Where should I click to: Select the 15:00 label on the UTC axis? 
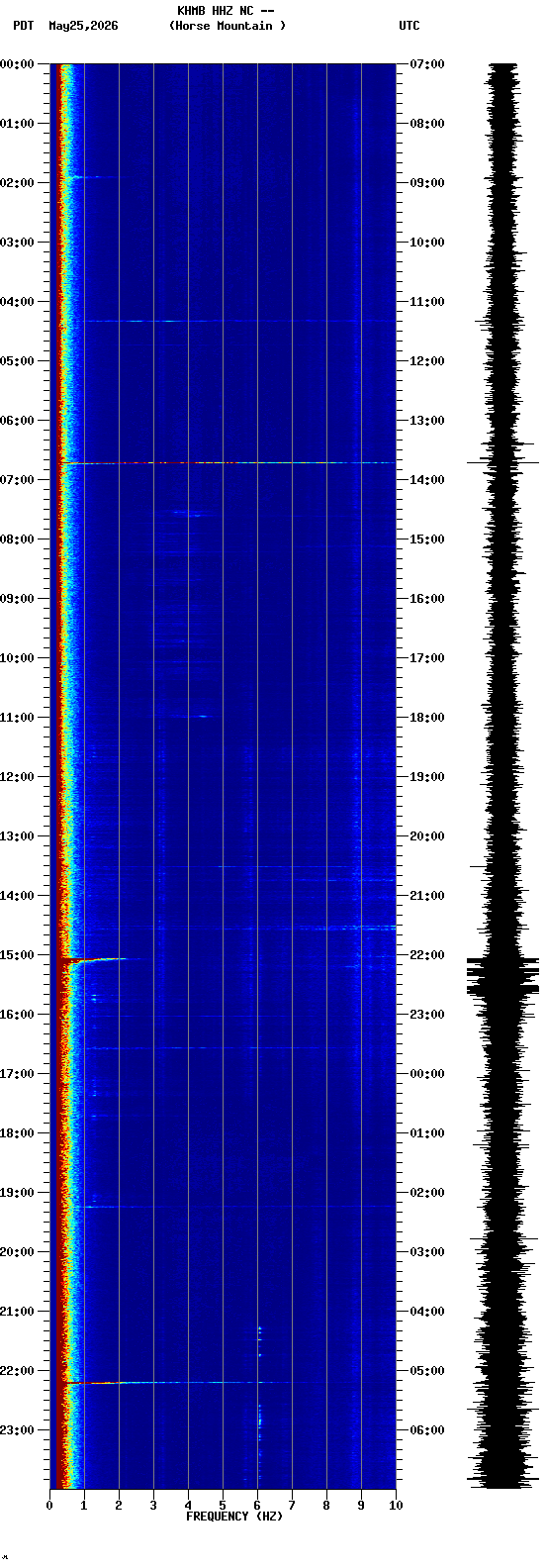click(427, 539)
